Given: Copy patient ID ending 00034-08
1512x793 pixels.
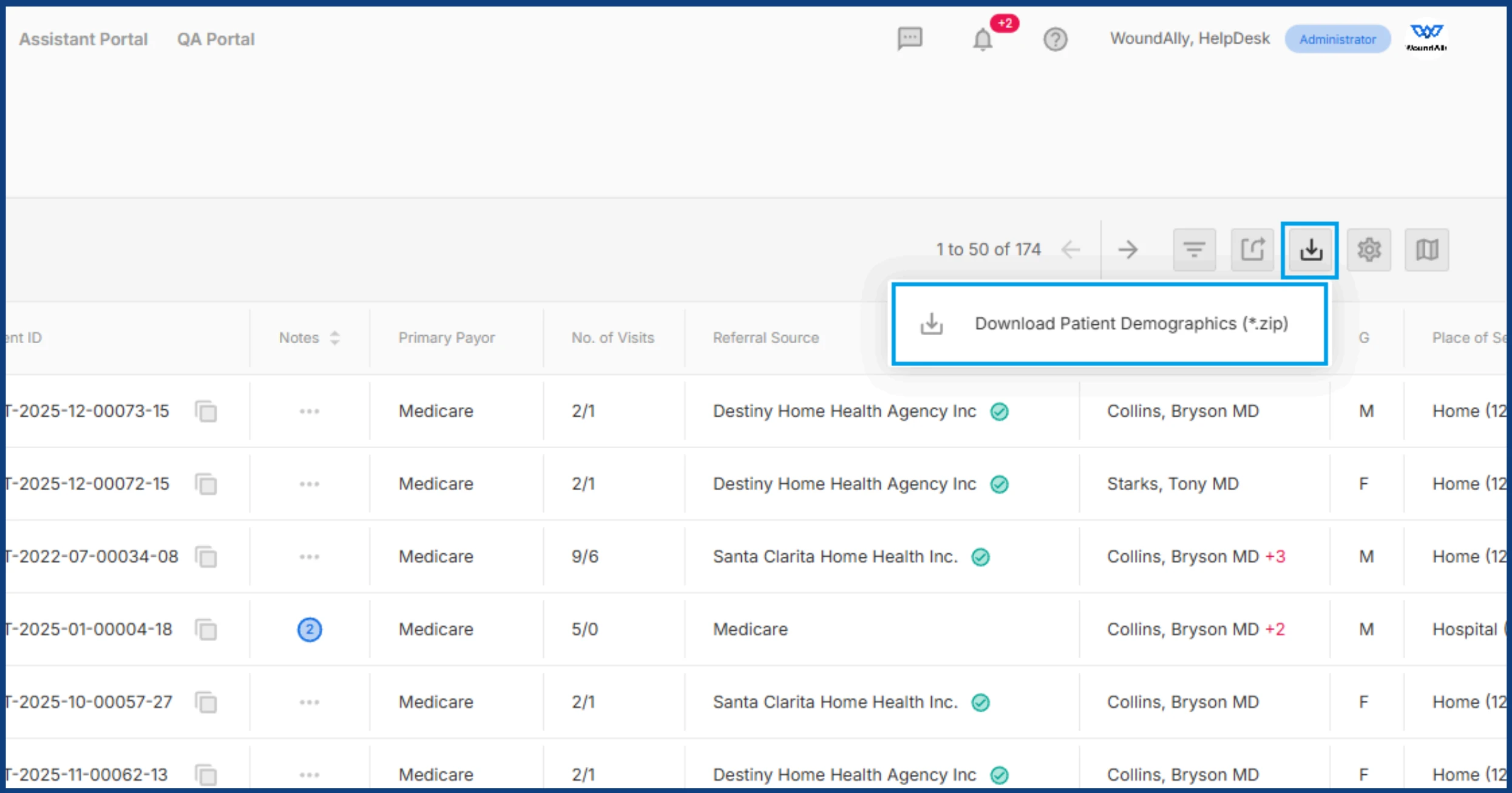Looking at the screenshot, I should point(206,557).
